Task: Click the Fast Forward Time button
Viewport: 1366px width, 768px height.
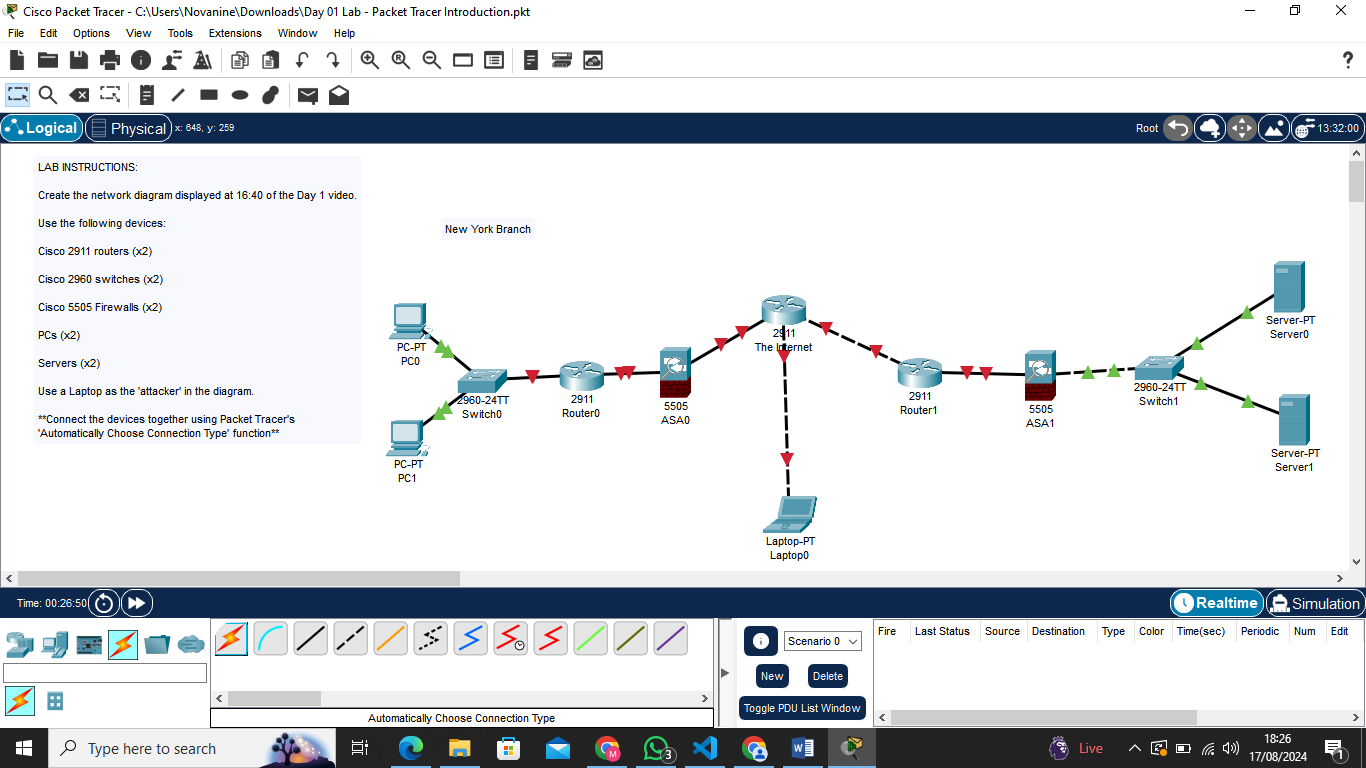Action: coord(136,603)
